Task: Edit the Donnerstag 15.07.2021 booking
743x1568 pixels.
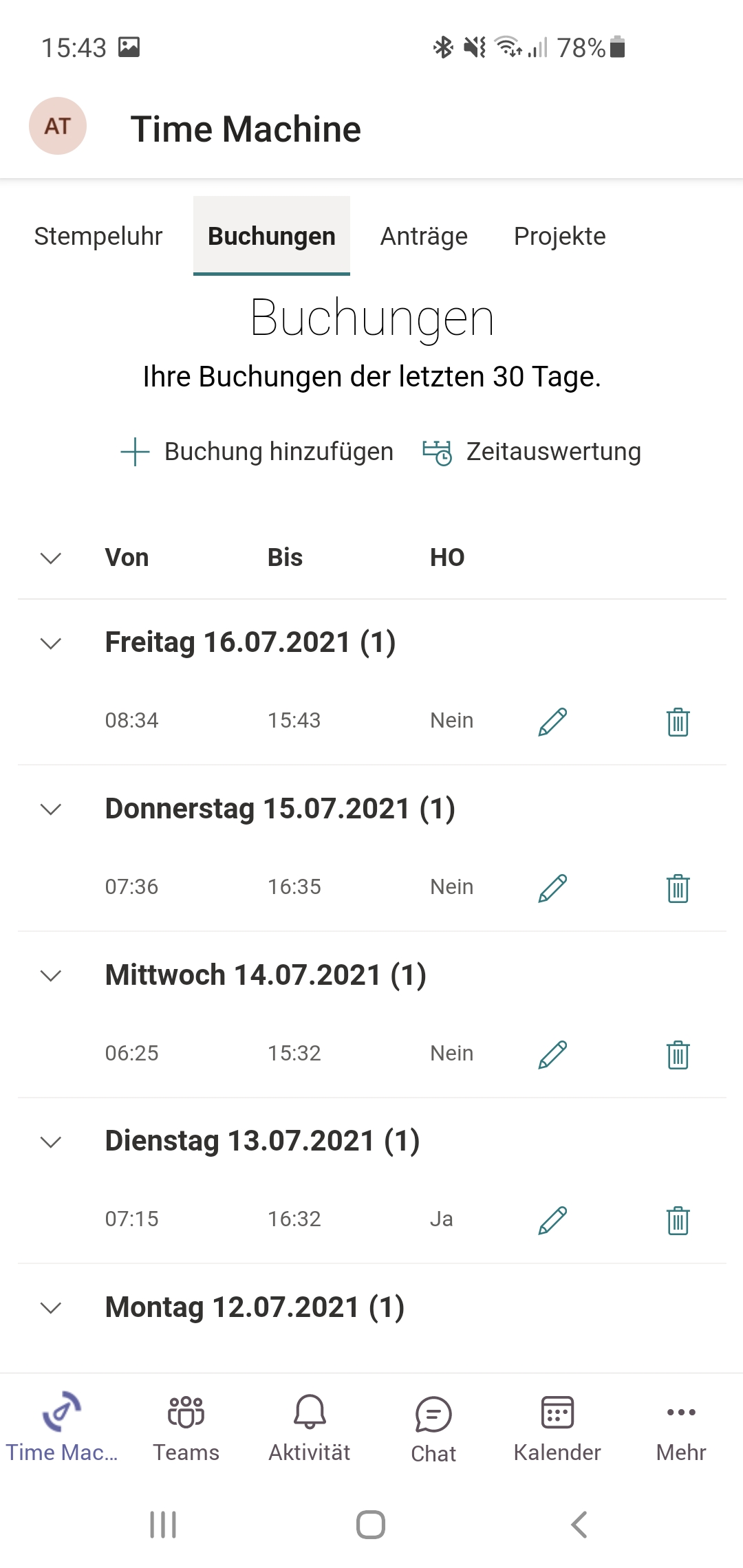Action: coord(552,888)
